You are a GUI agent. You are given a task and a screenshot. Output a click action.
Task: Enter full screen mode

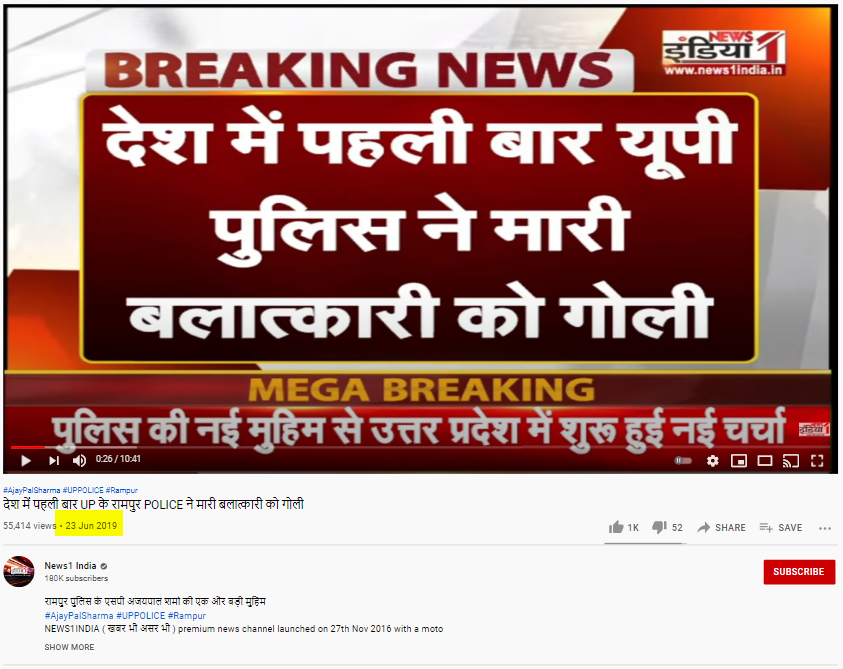pyautogui.click(x=817, y=460)
